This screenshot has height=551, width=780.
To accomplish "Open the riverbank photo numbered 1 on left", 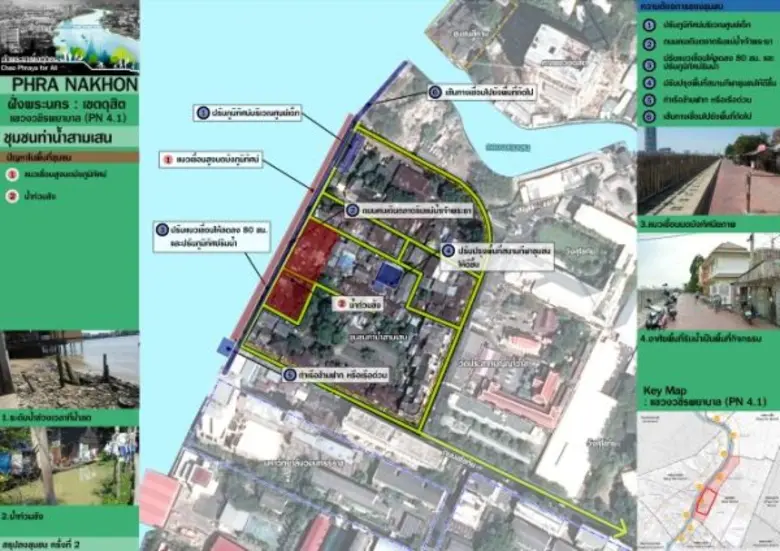I will pos(69,369).
